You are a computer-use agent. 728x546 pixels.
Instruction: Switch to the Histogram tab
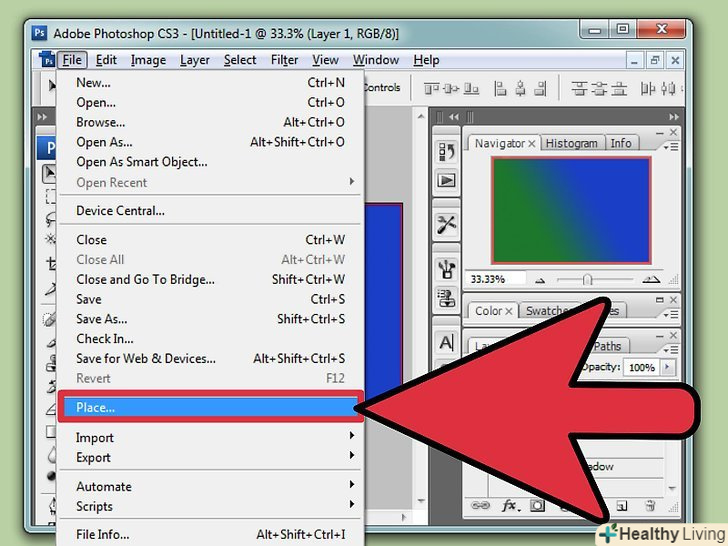(x=572, y=143)
